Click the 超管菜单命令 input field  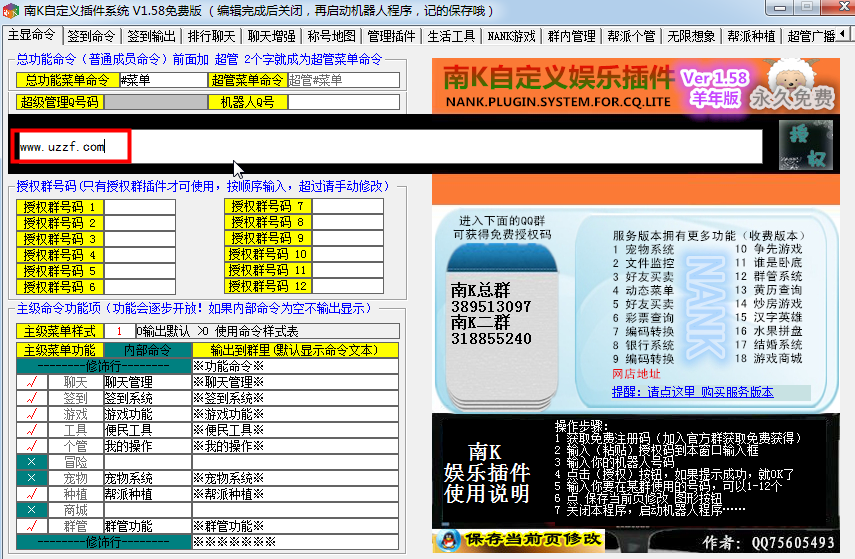tap(344, 80)
